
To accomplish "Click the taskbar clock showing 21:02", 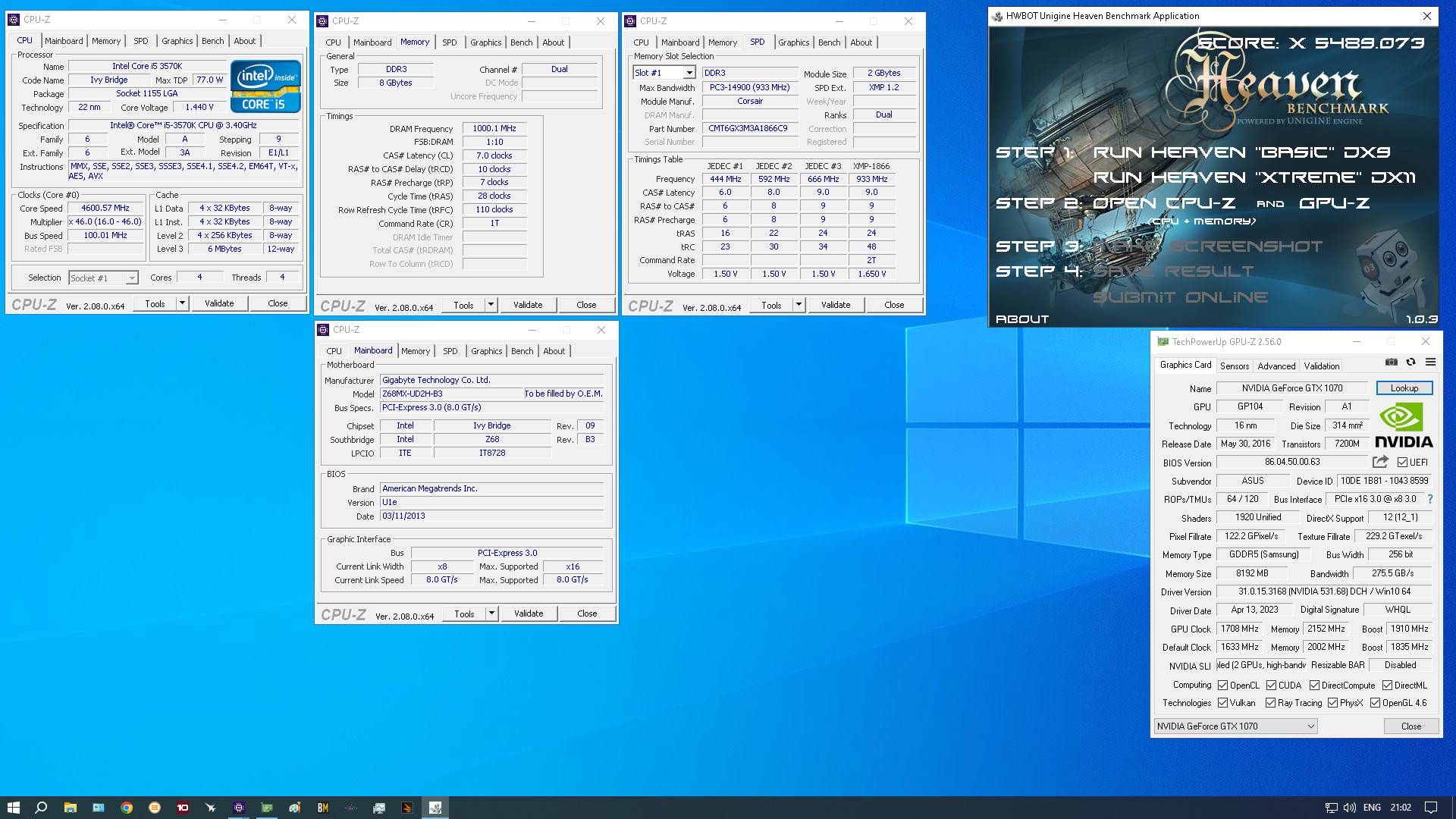I will (1401, 808).
